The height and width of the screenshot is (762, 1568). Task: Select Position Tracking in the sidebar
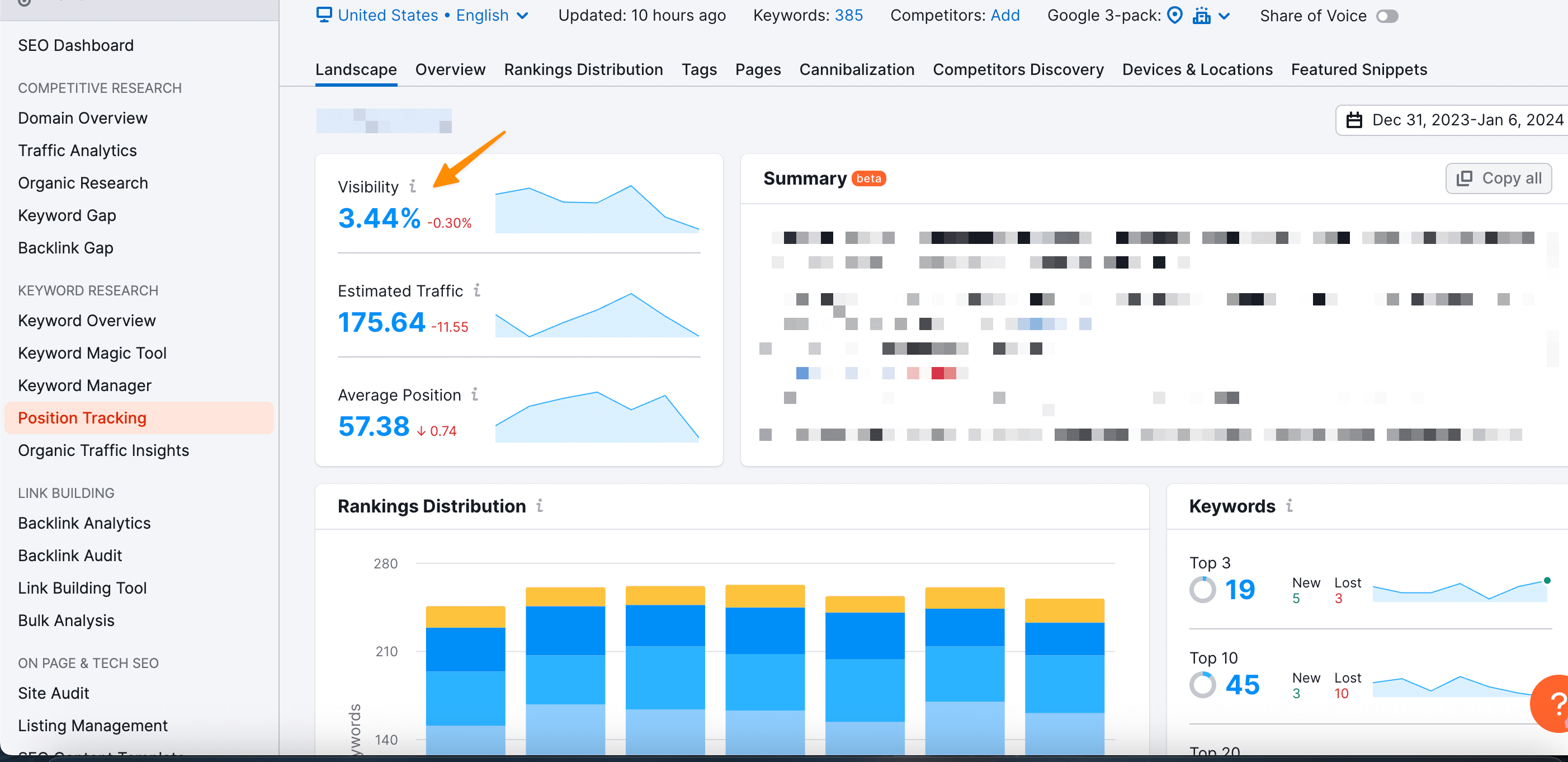[x=139, y=418]
